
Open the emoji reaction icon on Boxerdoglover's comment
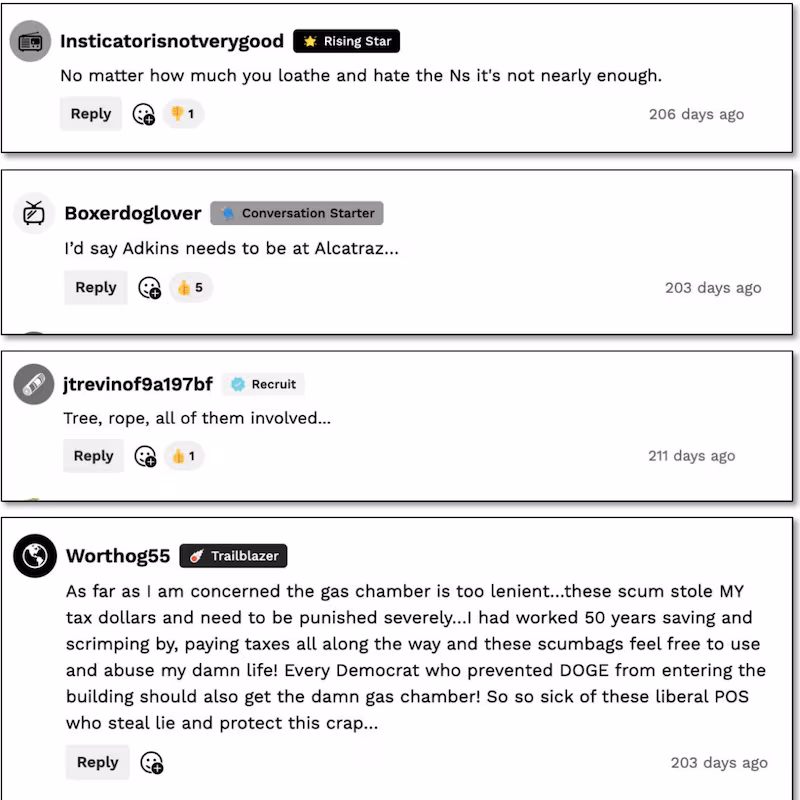pos(150,287)
